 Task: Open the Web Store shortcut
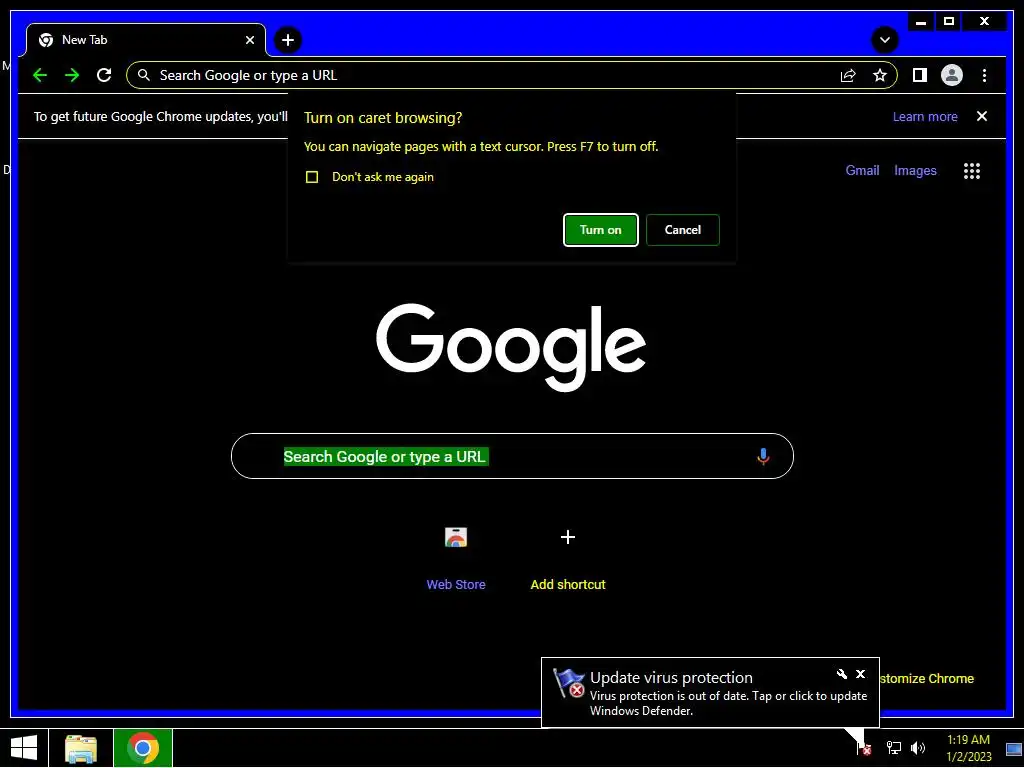coord(456,558)
